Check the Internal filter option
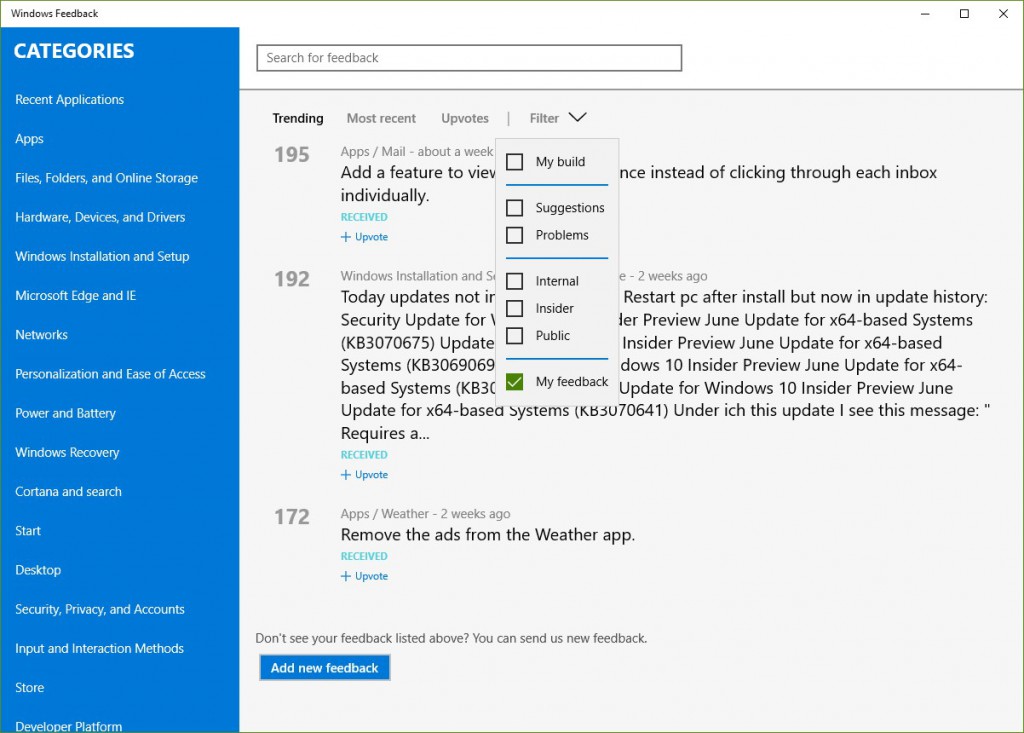 point(515,281)
